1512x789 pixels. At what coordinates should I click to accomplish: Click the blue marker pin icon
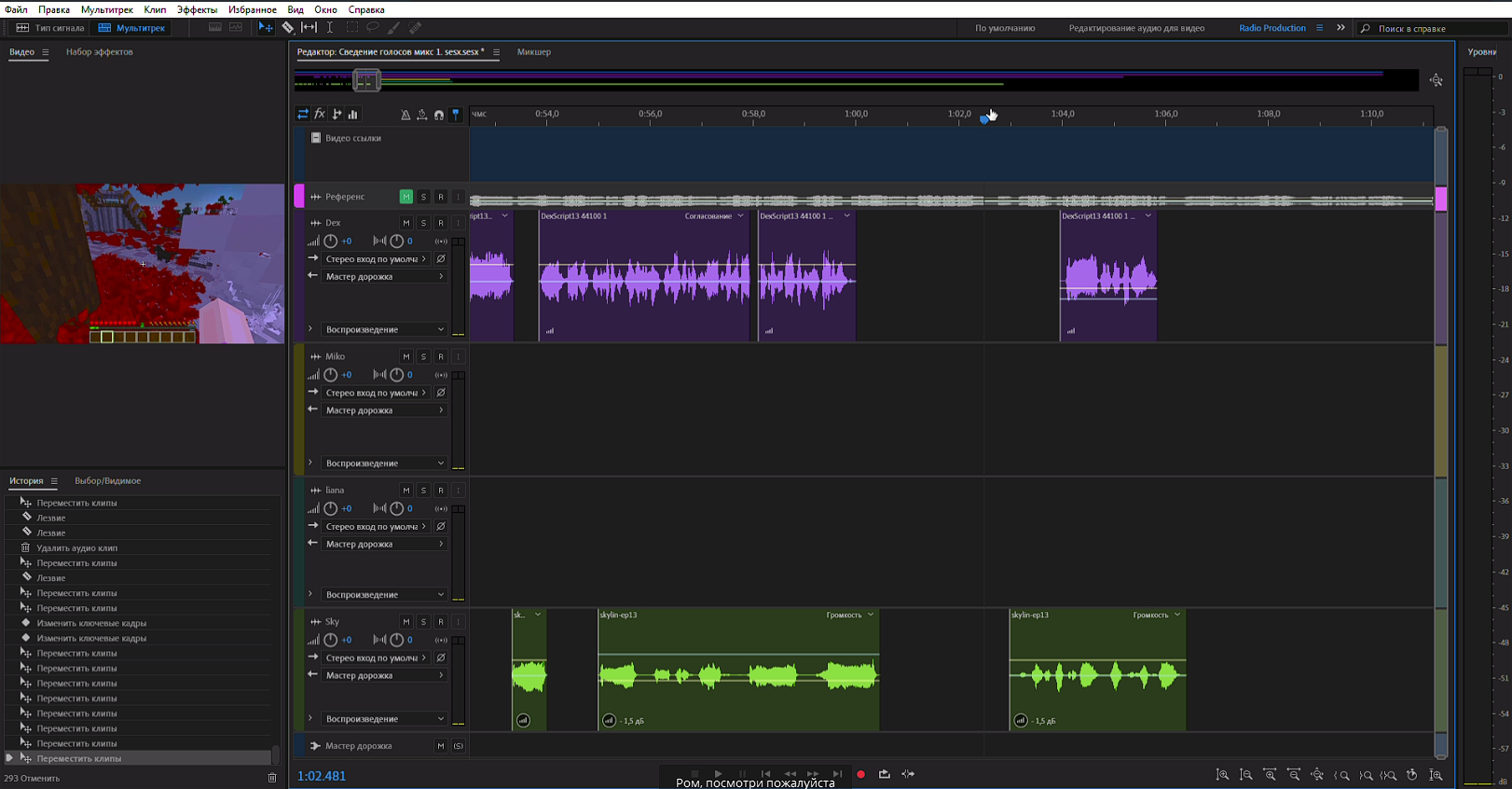[456, 115]
